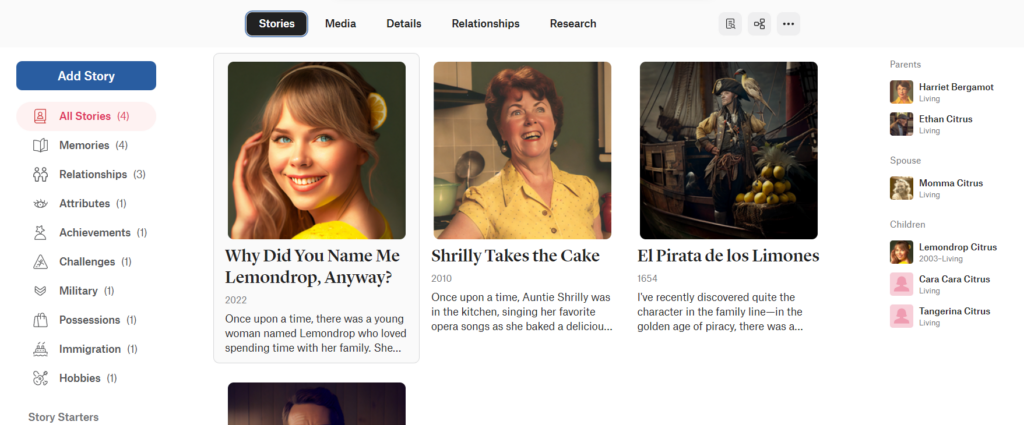Viewport: 1024px width, 425px height.
Task: Click the Attributes eye icon
Action: pos(40,204)
